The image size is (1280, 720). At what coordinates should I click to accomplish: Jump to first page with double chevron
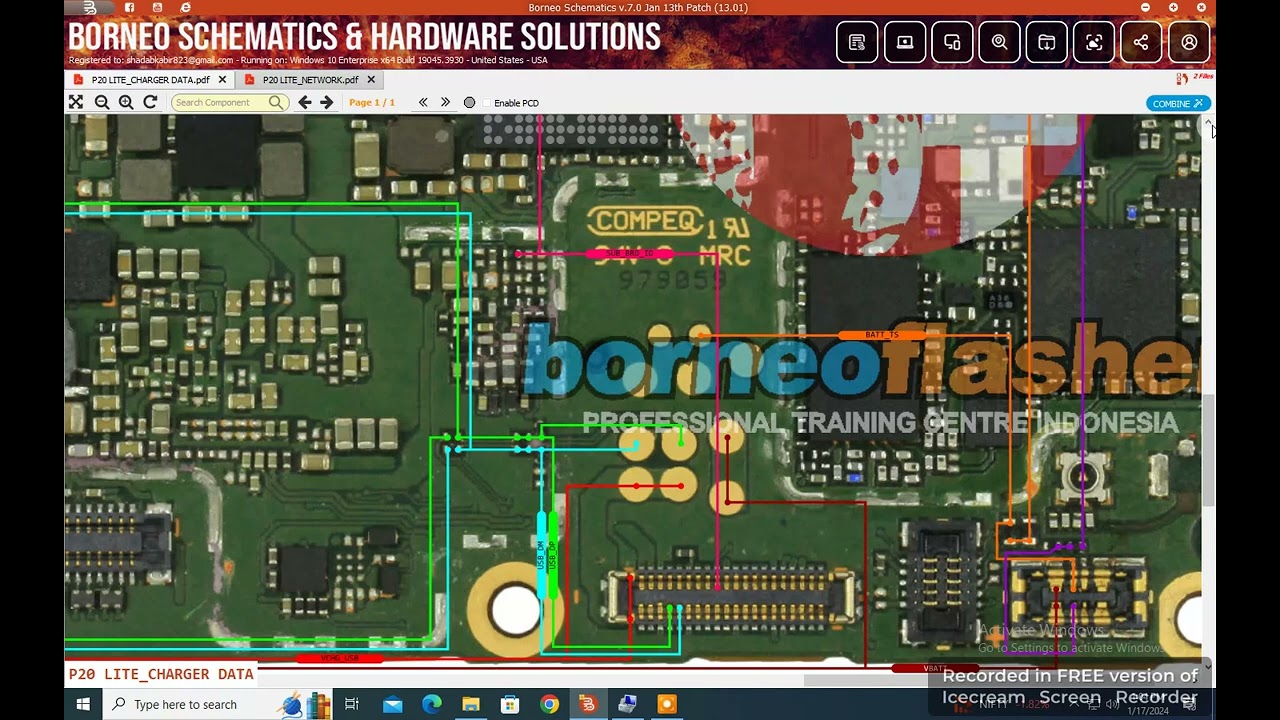click(423, 102)
